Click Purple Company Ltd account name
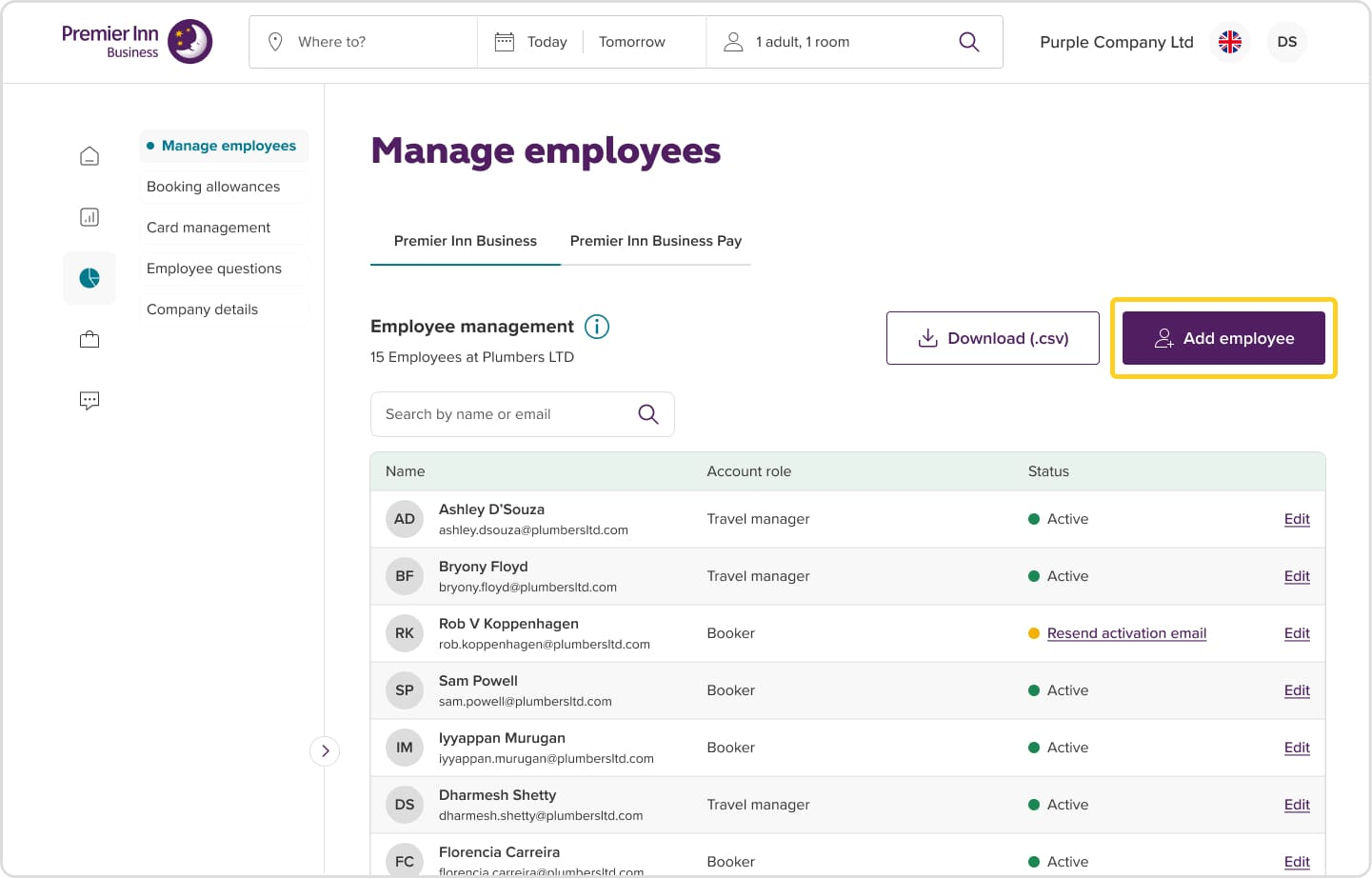This screenshot has height=878, width=1372. pos(1116,42)
